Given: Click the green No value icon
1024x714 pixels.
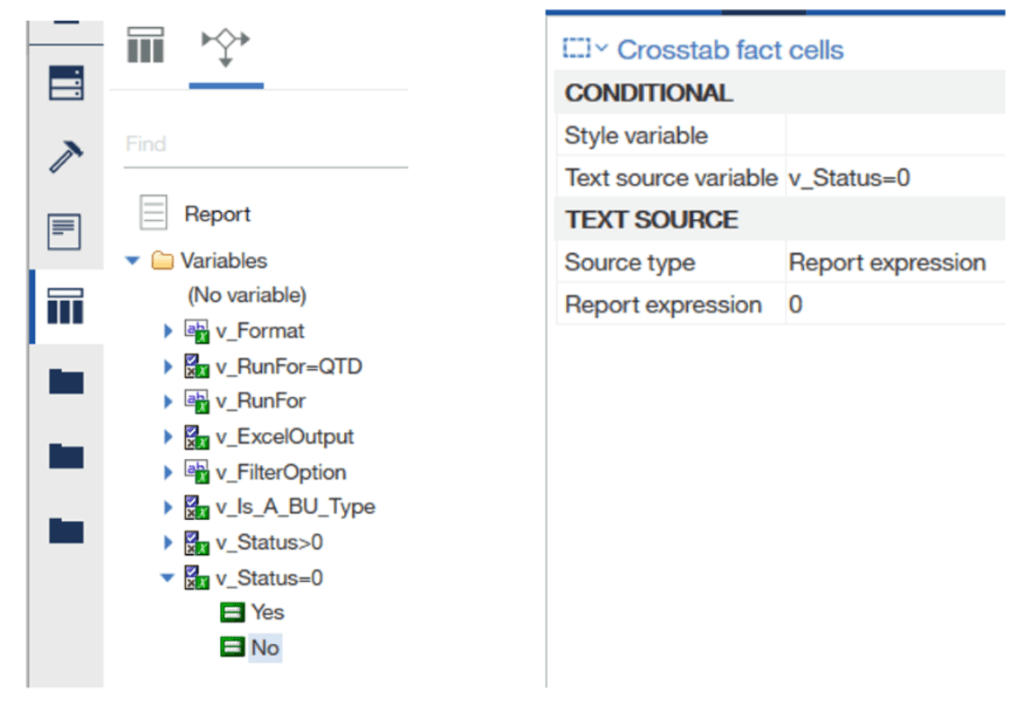Looking at the screenshot, I should (232, 648).
